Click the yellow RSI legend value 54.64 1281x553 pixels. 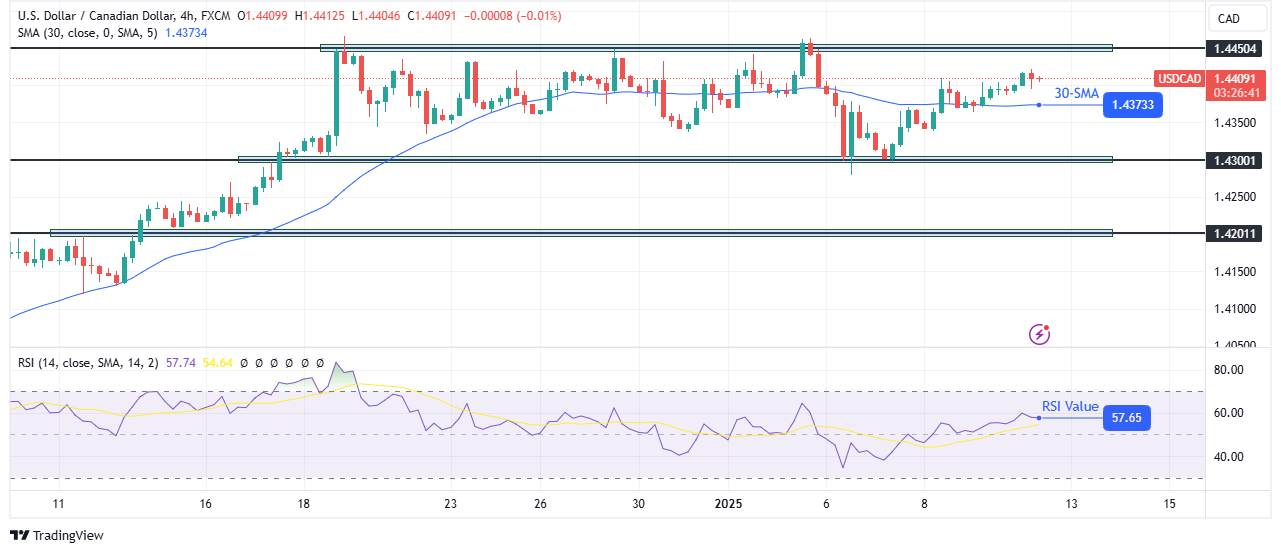(218, 362)
